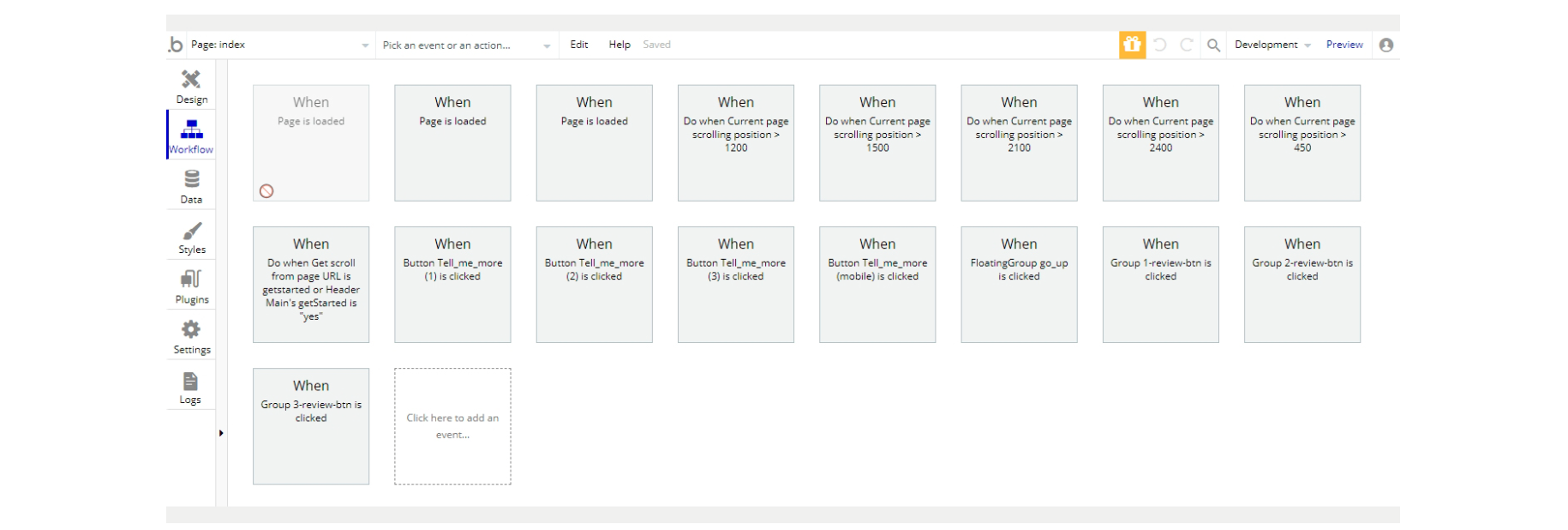Expand the side panel arrow
The image size is (1568, 530).
(221, 433)
